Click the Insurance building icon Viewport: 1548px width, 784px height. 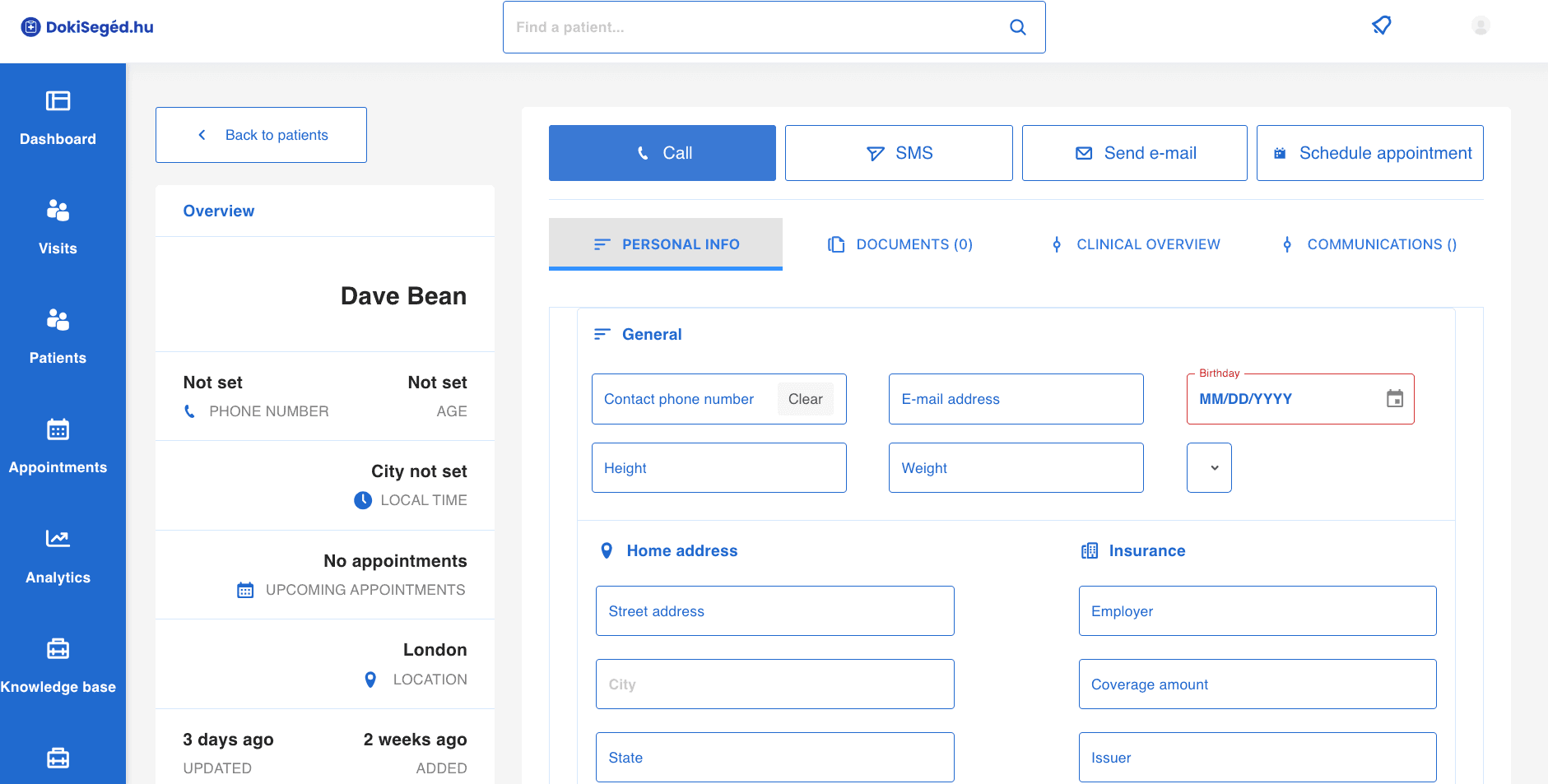pos(1090,550)
